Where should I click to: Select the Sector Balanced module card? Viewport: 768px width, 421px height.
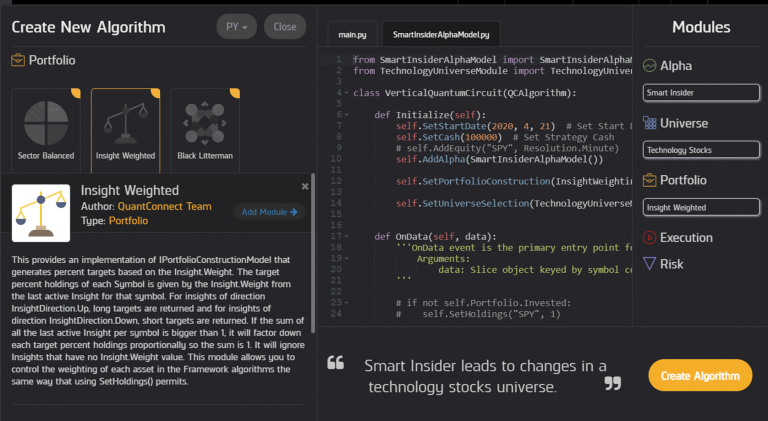pos(45,128)
